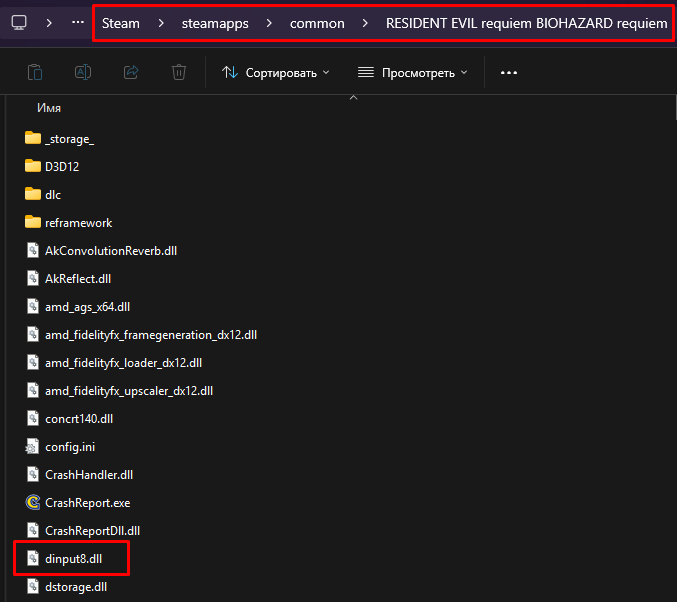Sort by the Имя column header
The image size is (677, 602).
point(51,107)
